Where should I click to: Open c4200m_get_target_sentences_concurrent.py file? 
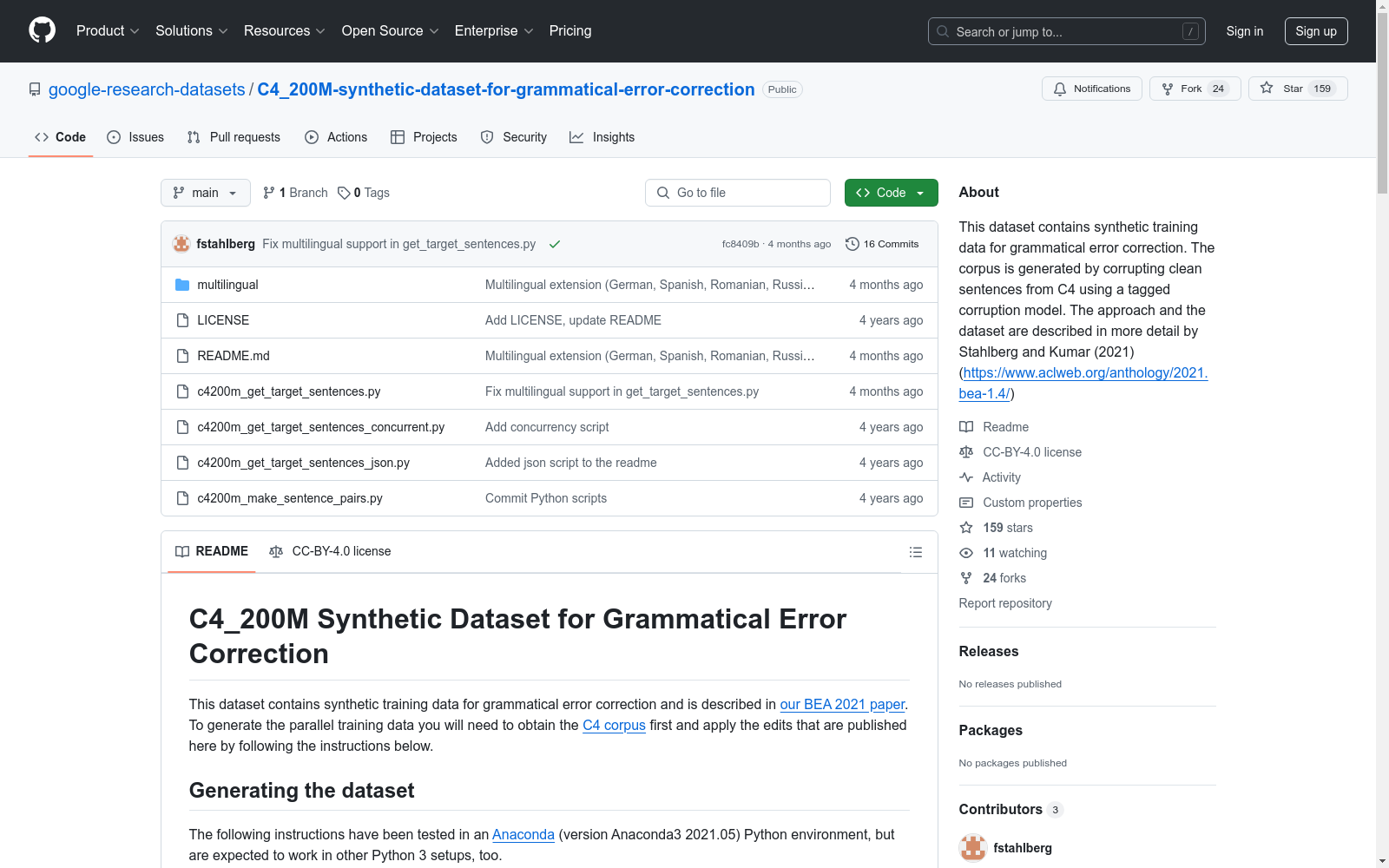pos(321,427)
